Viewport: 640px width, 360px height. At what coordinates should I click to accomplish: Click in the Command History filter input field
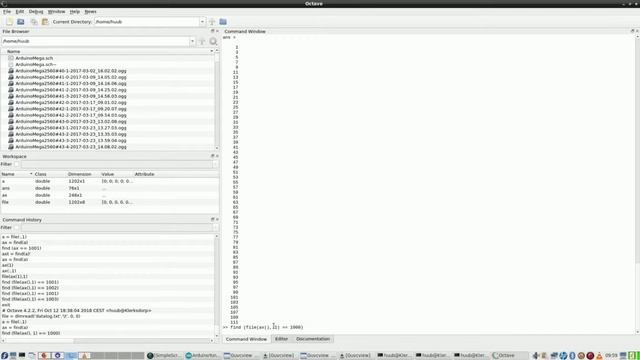[x=116, y=227]
